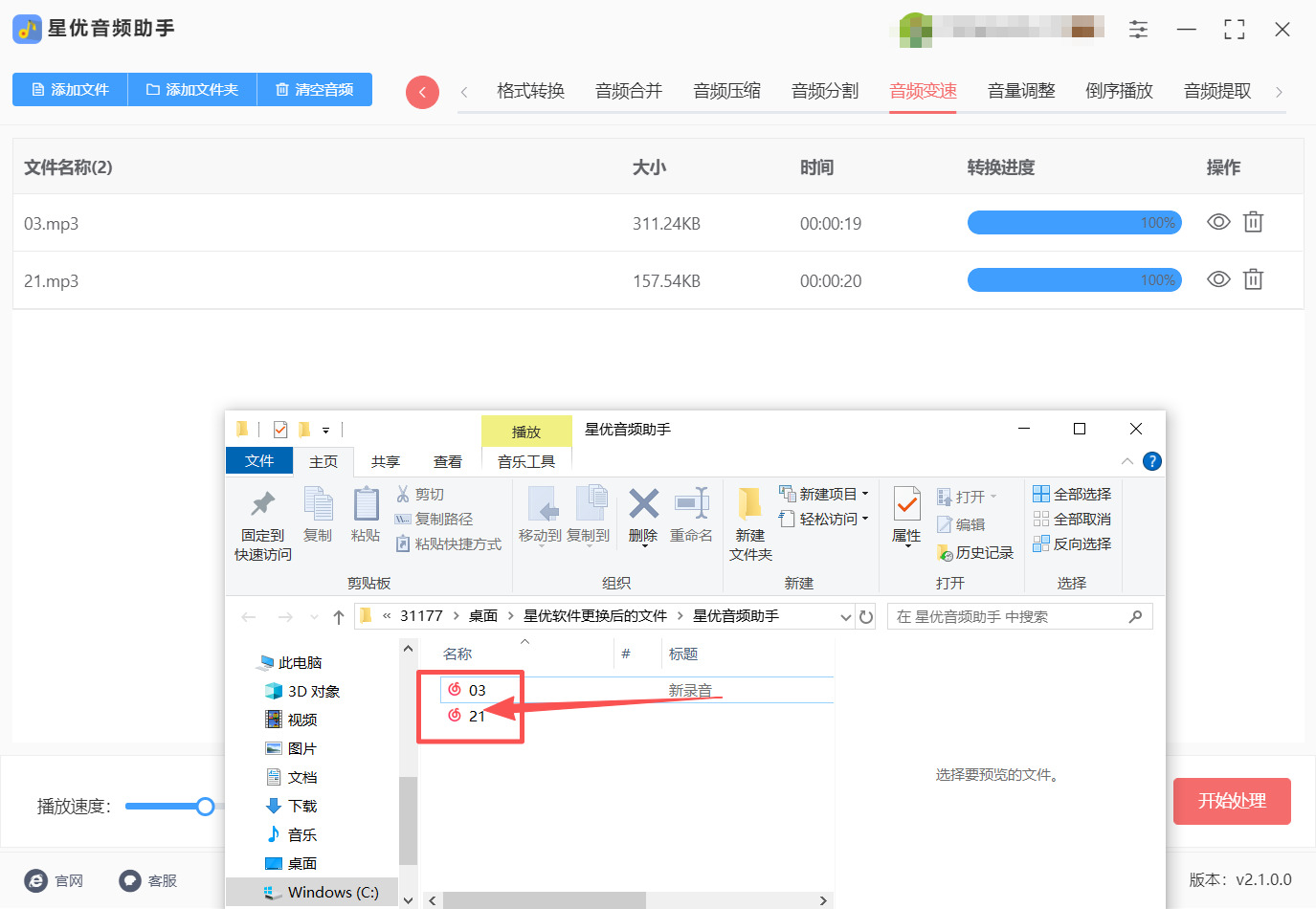Collapse the Explorer ribbon with caret
The image size is (1316, 909).
pos(1127,461)
